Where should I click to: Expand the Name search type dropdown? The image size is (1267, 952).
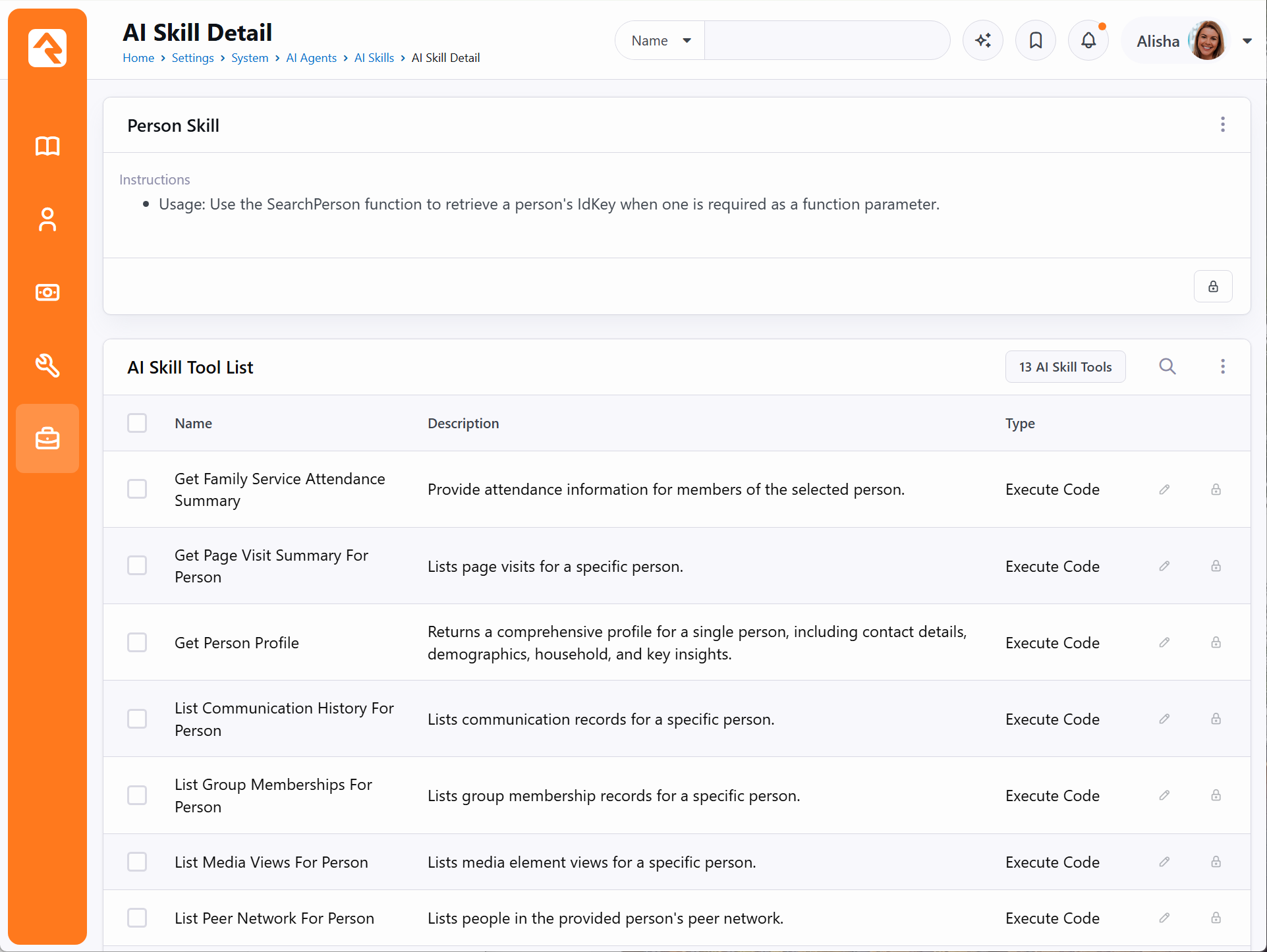[x=660, y=41]
